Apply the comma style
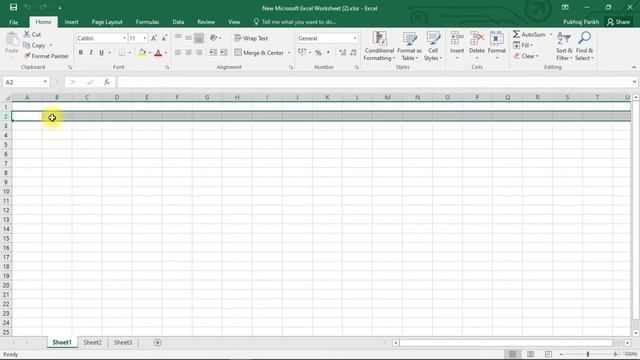This screenshot has width=640, height=360. (328, 53)
